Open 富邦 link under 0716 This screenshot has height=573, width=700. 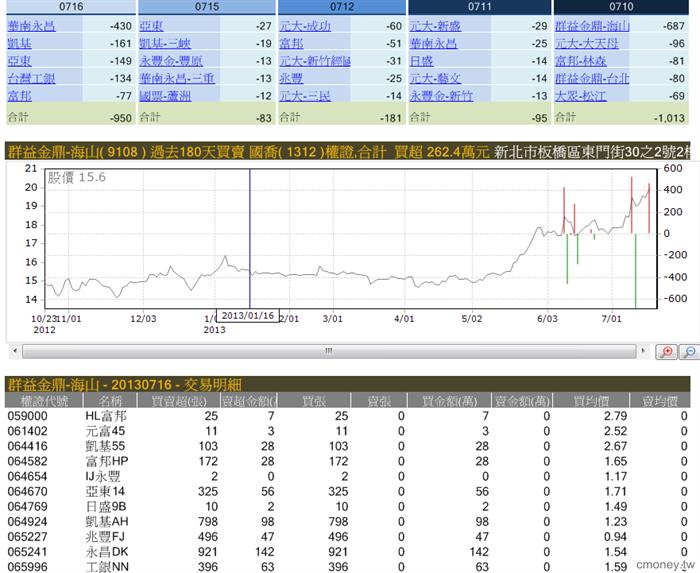click(x=20, y=96)
